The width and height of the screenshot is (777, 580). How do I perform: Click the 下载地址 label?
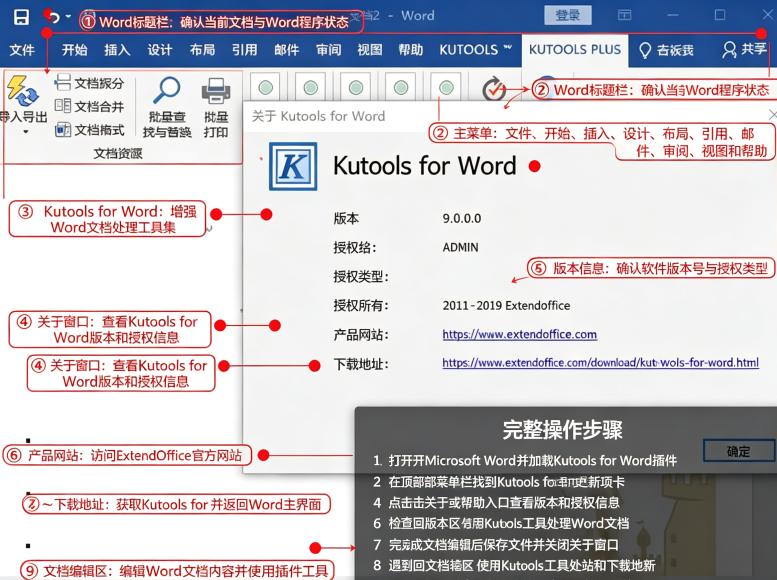pos(361,364)
